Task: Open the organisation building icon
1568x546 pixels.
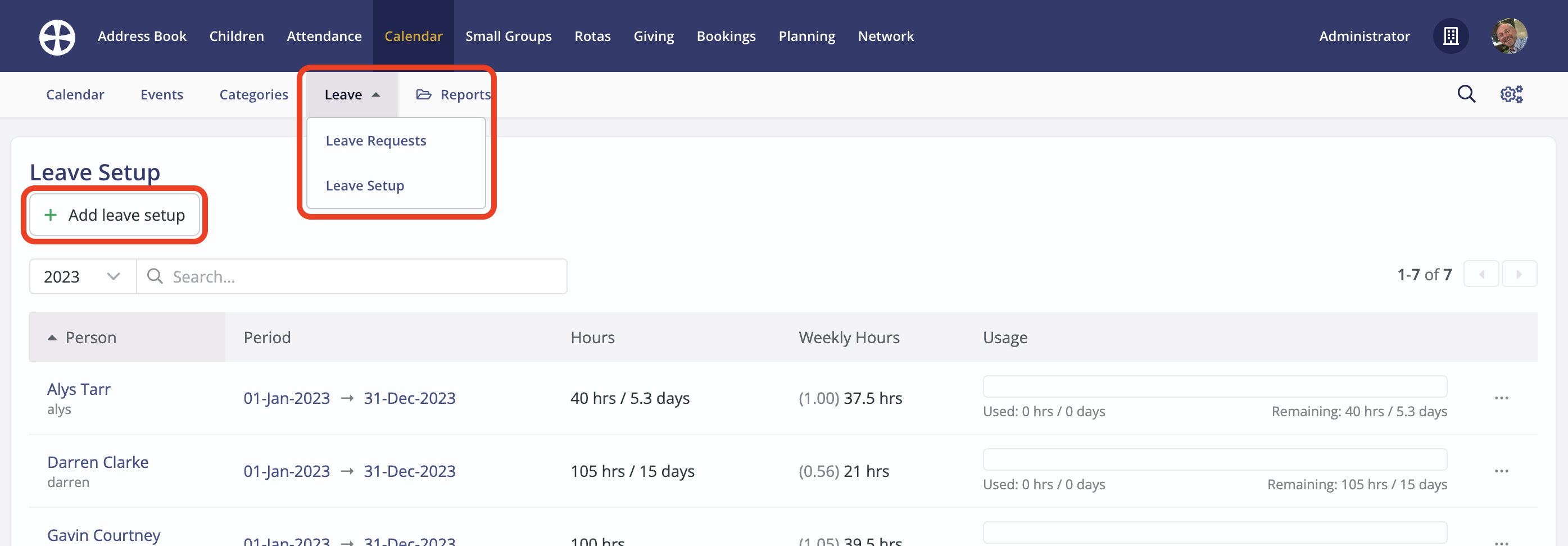Action: coord(1451,37)
